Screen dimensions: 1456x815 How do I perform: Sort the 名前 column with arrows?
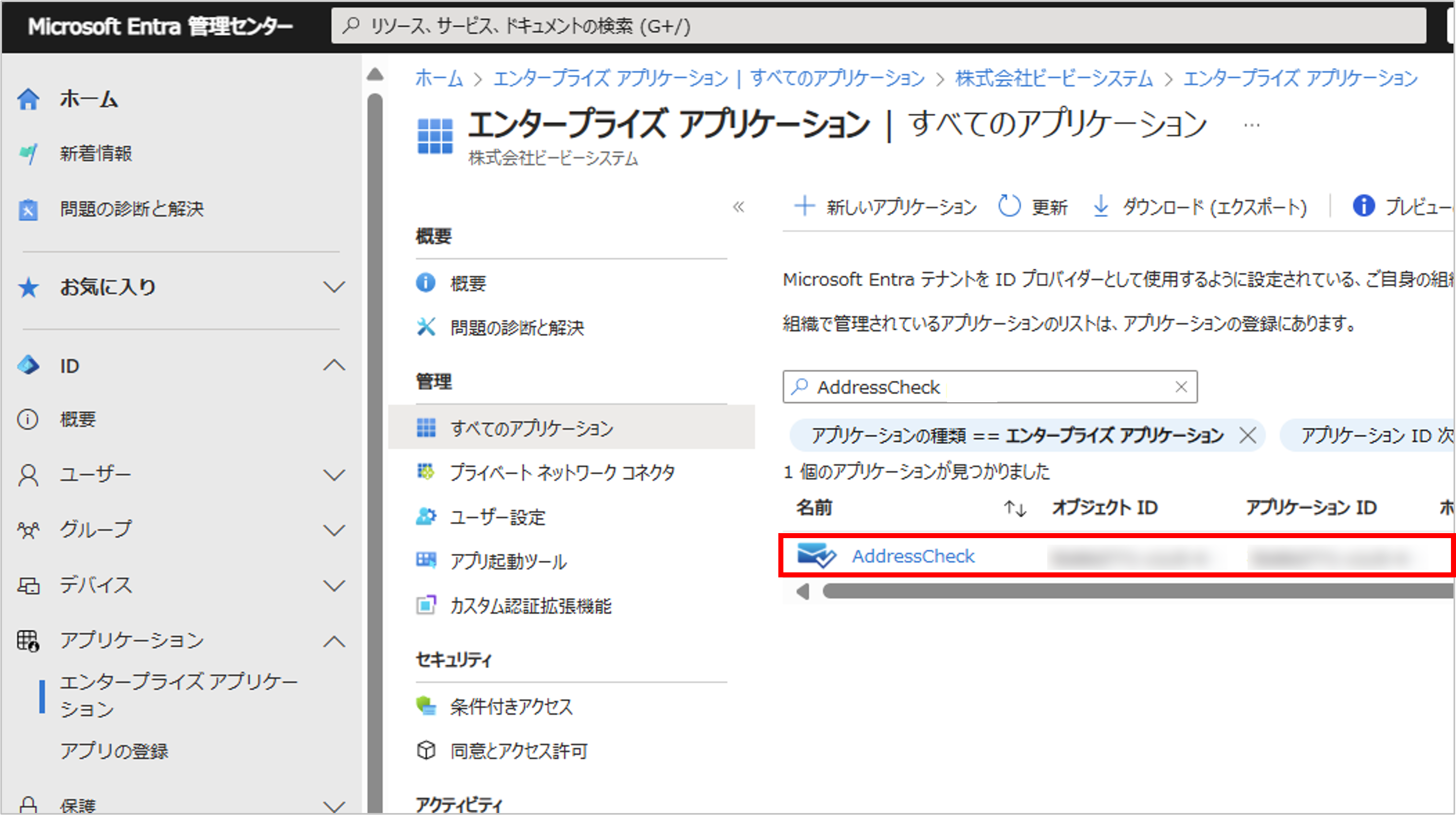1014,508
